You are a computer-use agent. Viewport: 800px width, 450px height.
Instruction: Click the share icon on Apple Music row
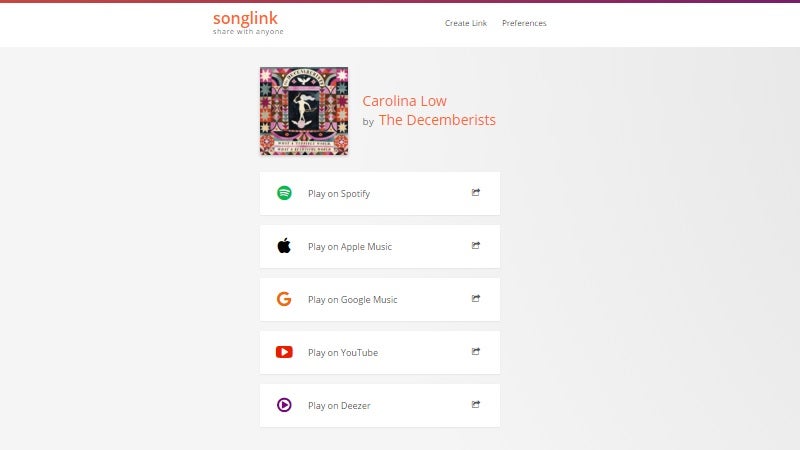click(x=476, y=245)
